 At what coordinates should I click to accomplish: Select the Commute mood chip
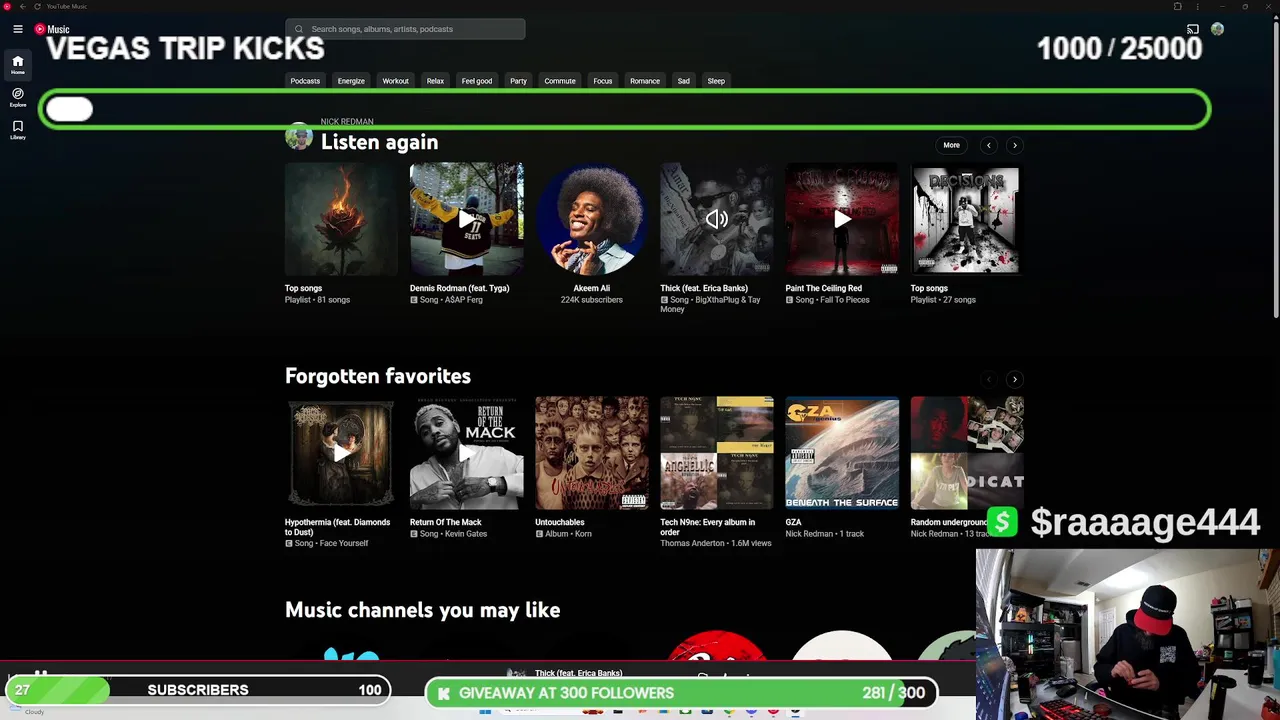coord(560,81)
